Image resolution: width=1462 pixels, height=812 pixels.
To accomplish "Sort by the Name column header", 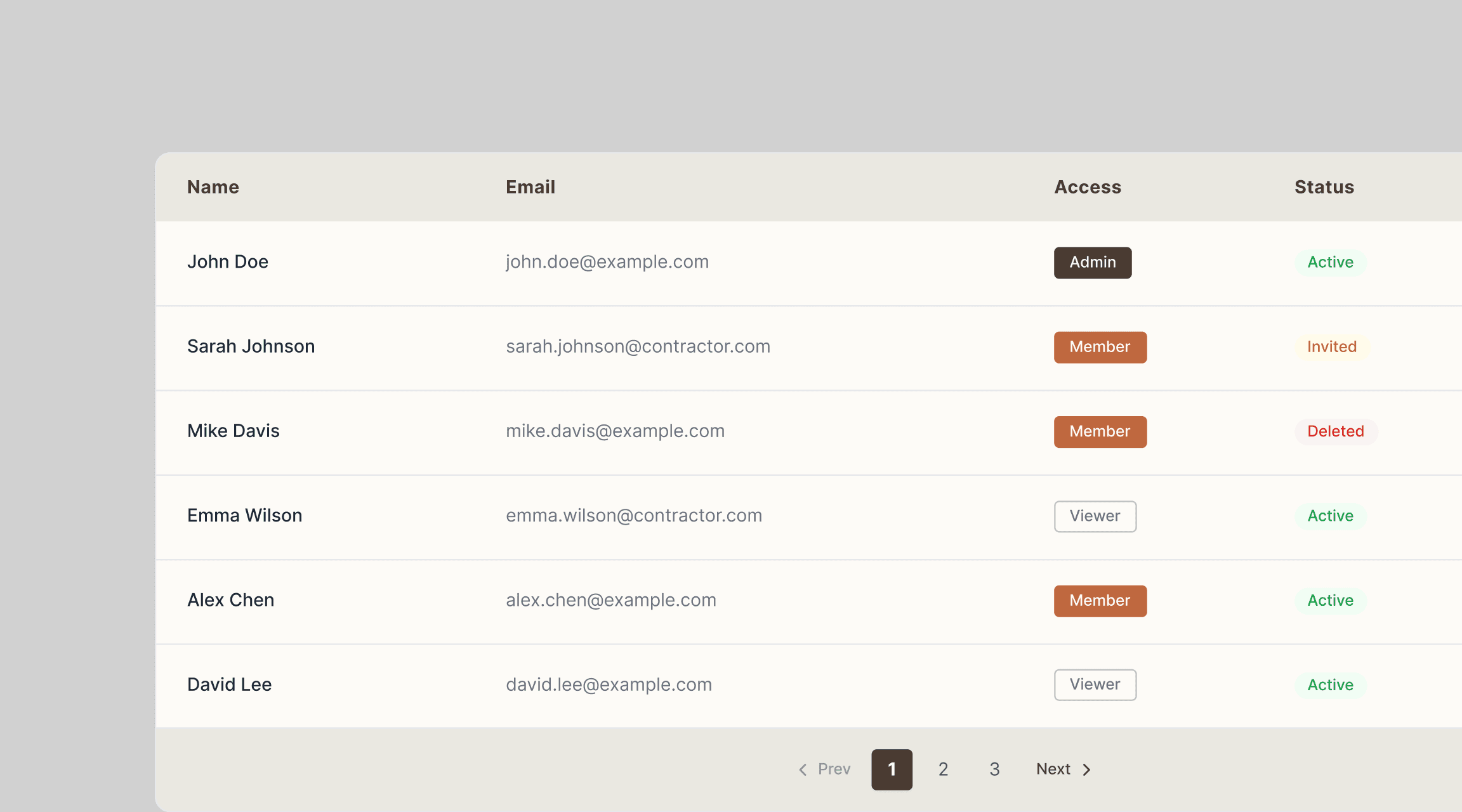I will click(x=213, y=187).
